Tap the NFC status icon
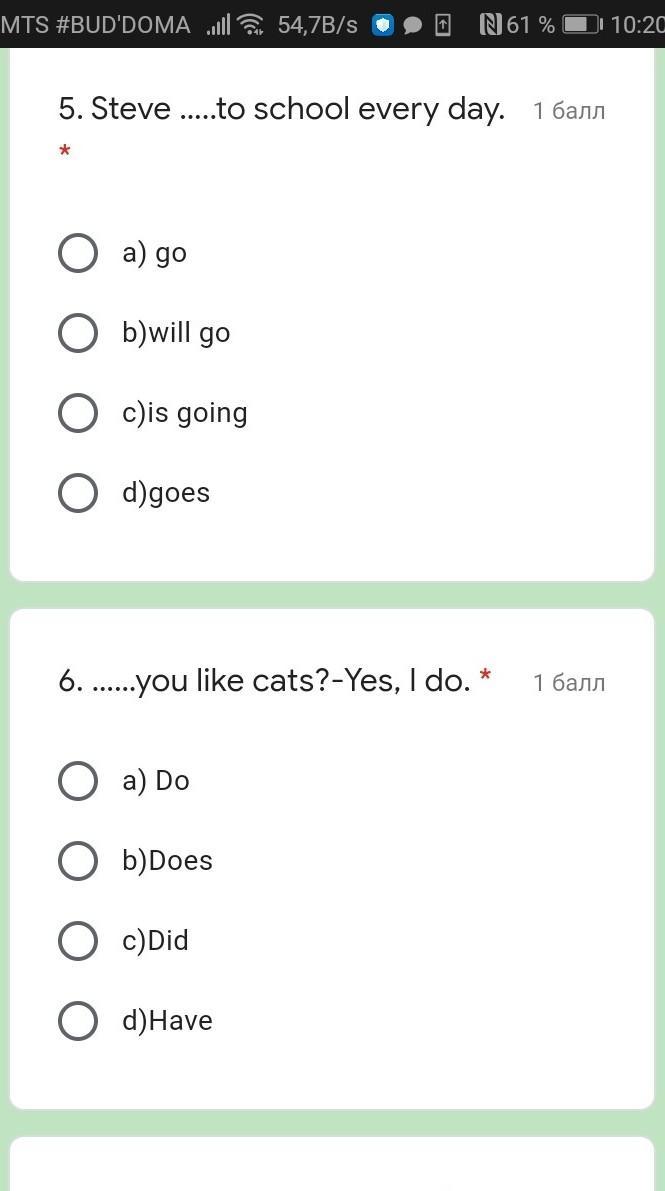665x1191 pixels. pyautogui.click(x=490, y=24)
